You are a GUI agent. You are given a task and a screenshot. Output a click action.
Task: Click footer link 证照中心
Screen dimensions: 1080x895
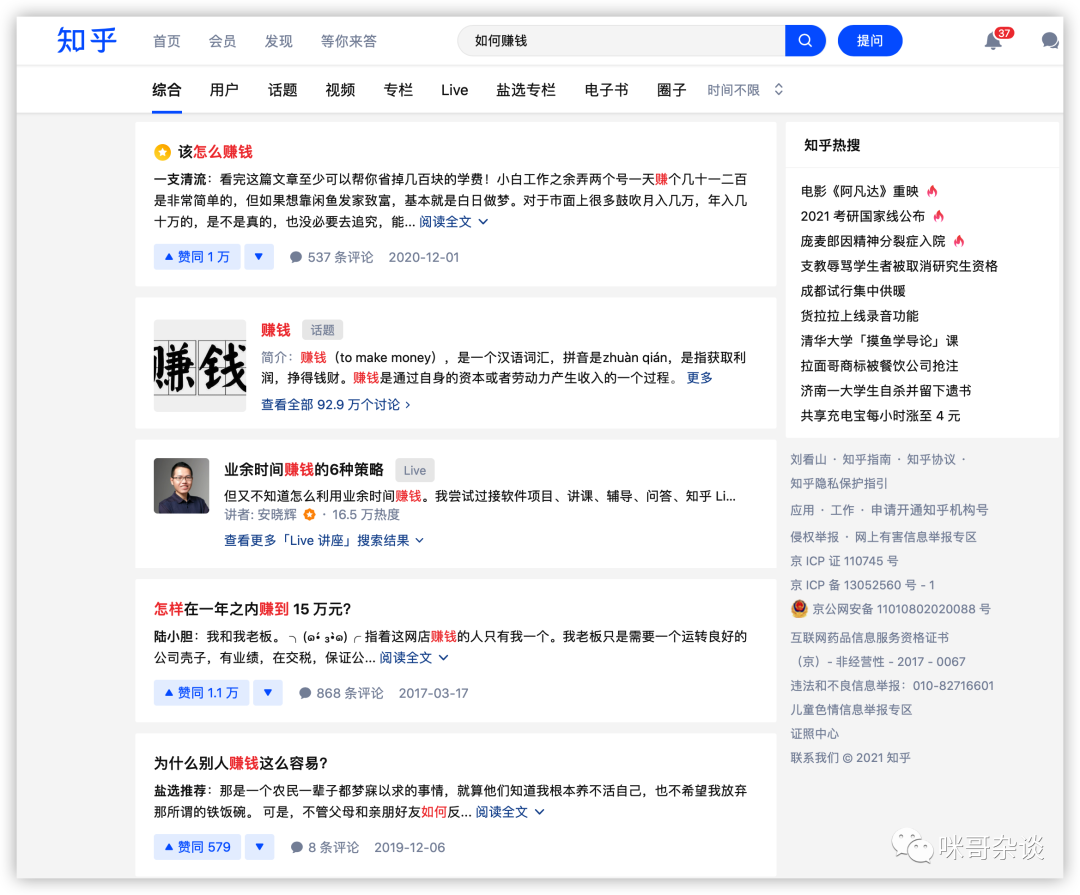(x=814, y=734)
